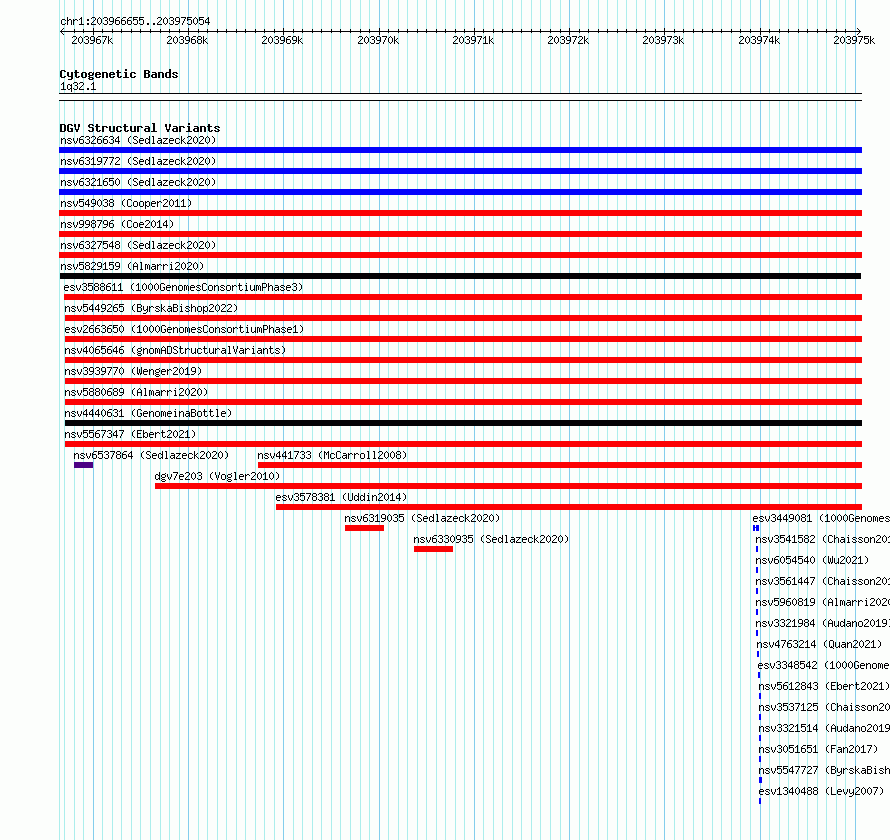Open nsv5960819 (Almarri) label
Screen dimensions: 890x840
tap(822, 602)
